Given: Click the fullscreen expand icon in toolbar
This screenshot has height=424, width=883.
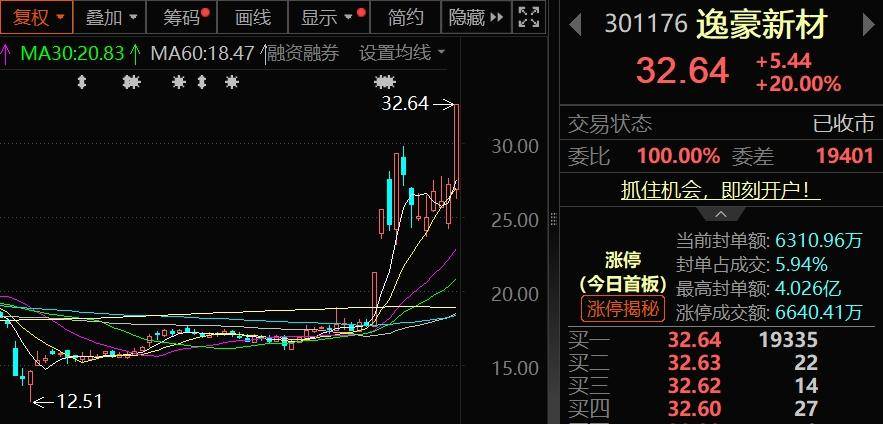Looking at the screenshot, I should pyautogui.click(x=528, y=17).
